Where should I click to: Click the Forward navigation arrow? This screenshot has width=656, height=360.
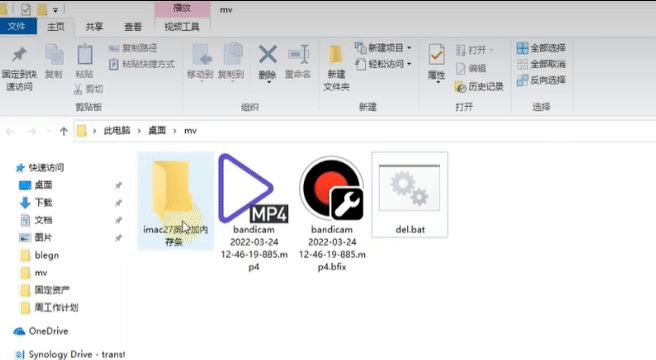[x=31, y=131]
